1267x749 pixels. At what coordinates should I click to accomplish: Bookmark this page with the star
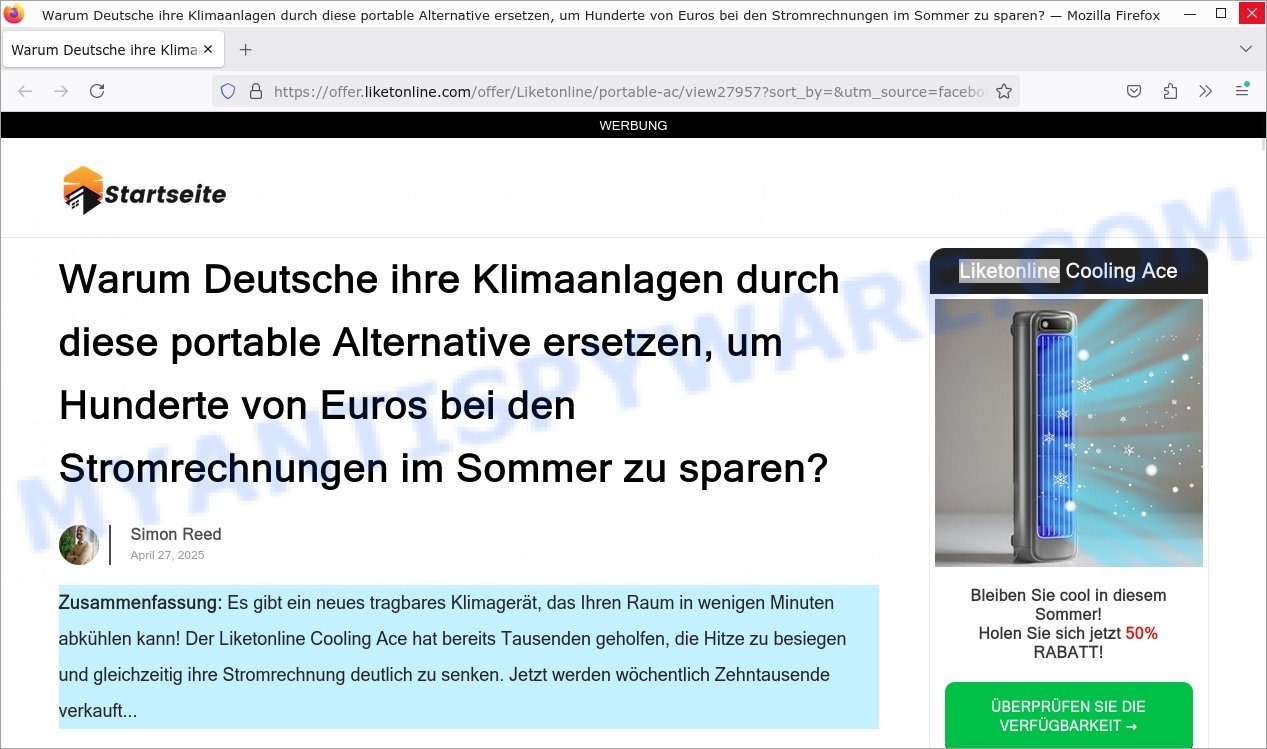tap(1004, 91)
